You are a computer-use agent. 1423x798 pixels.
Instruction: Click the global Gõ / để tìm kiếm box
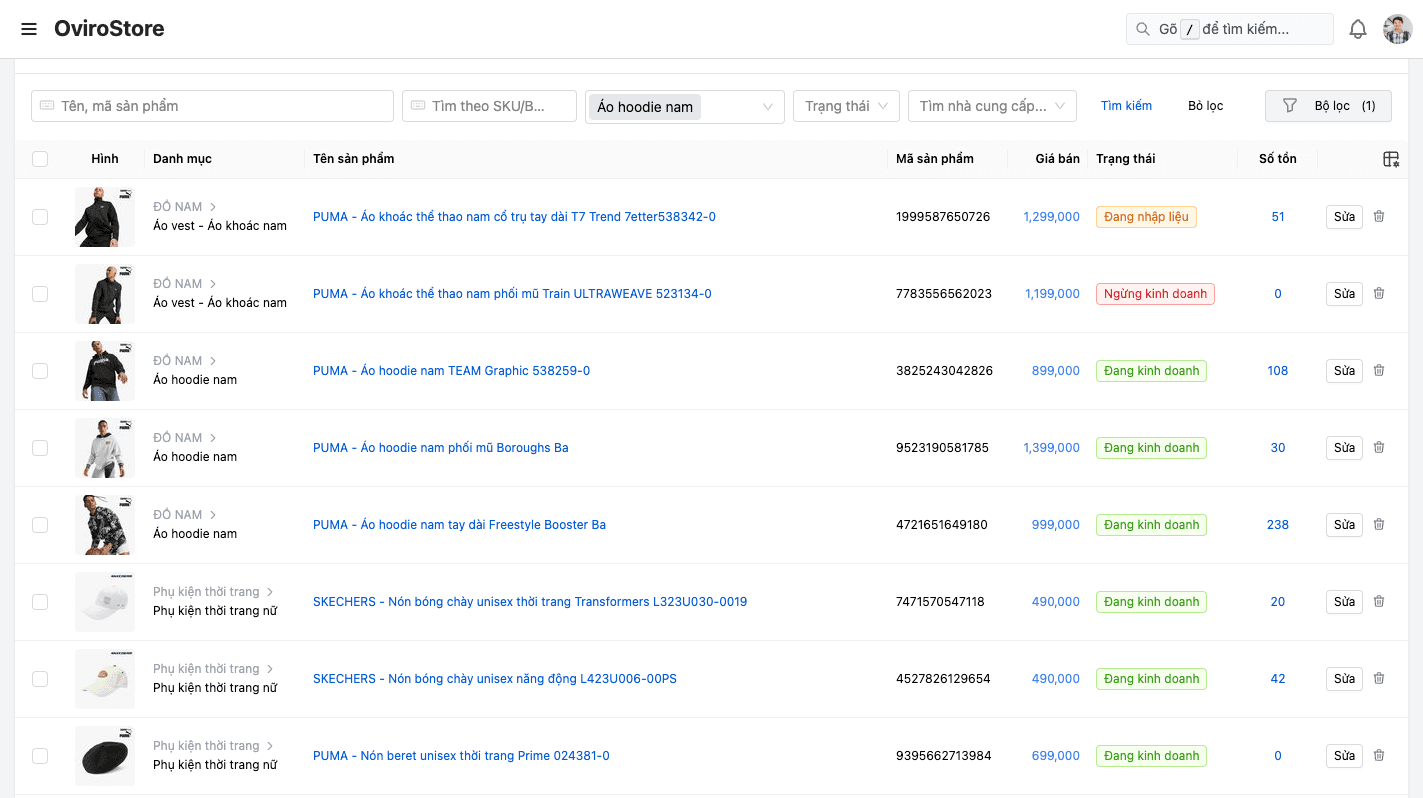pos(1229,29)
